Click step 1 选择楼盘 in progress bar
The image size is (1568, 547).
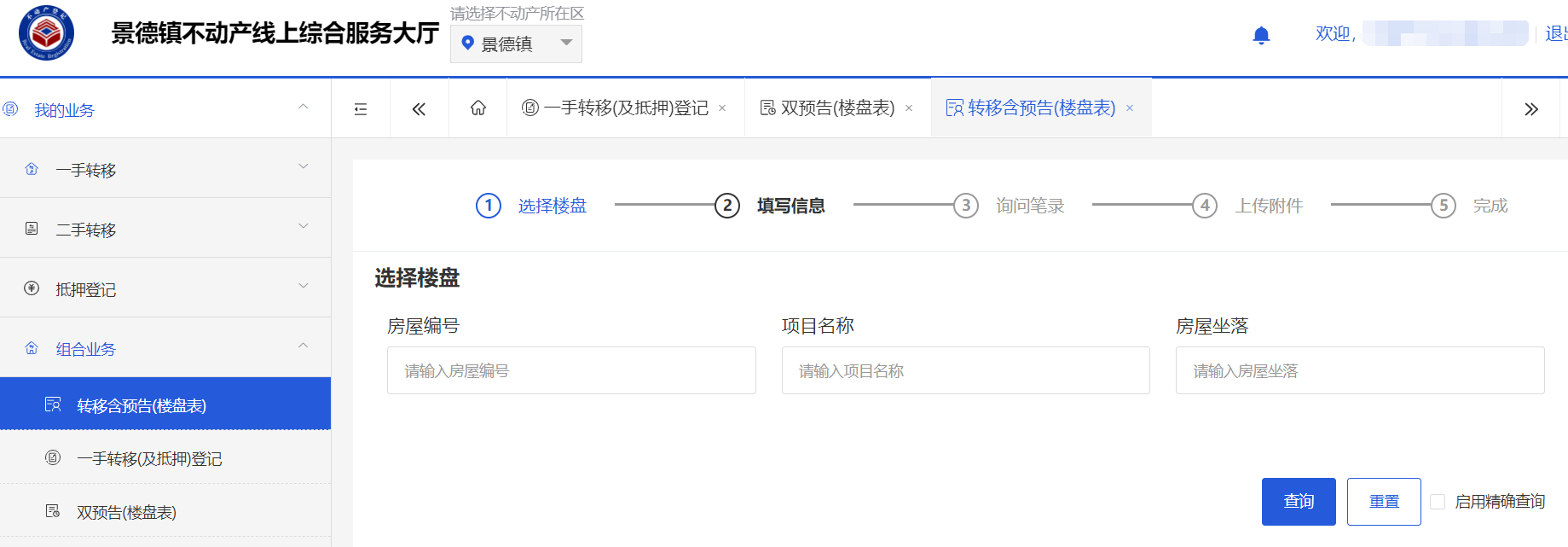532,206
